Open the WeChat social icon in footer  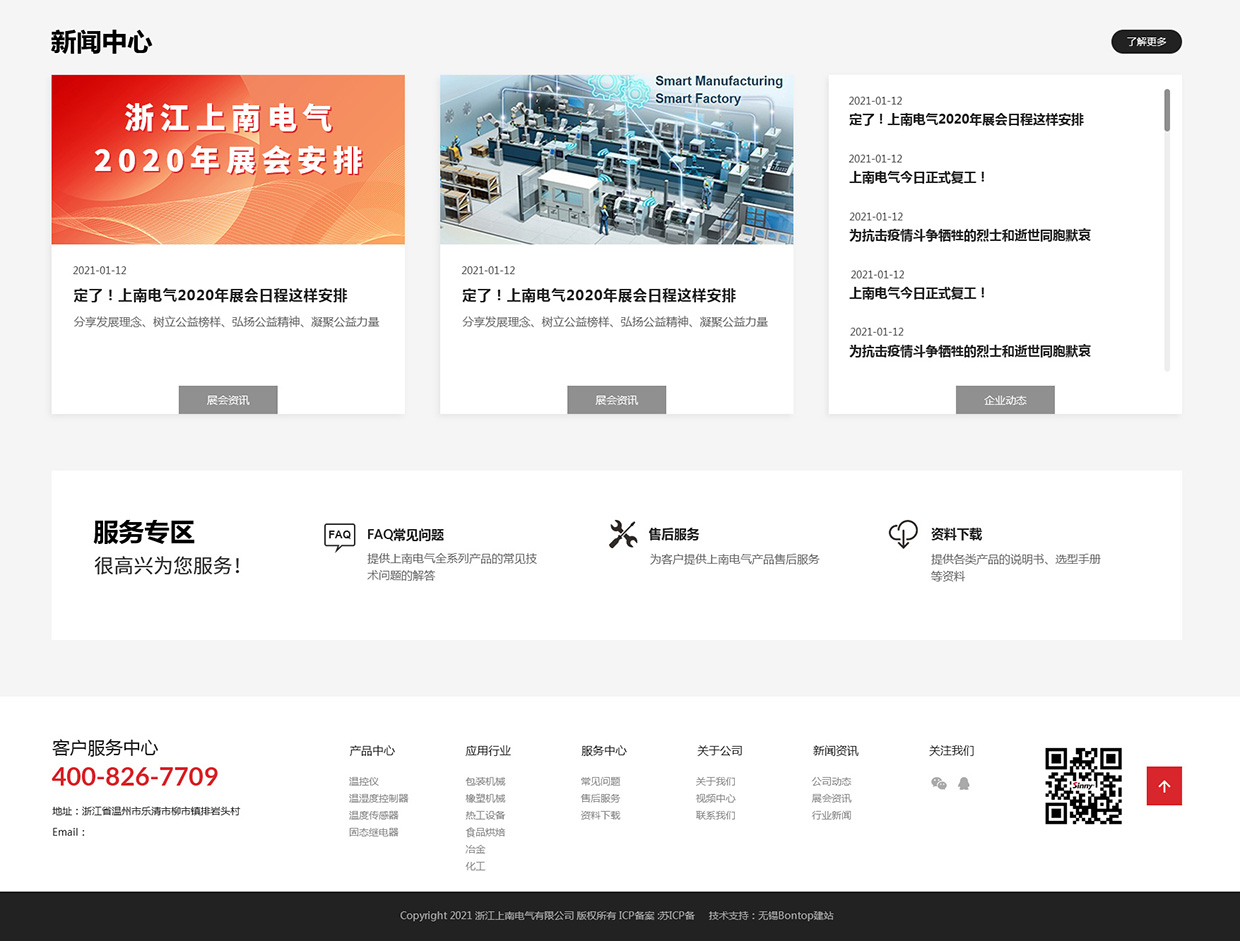click(938, 785)
